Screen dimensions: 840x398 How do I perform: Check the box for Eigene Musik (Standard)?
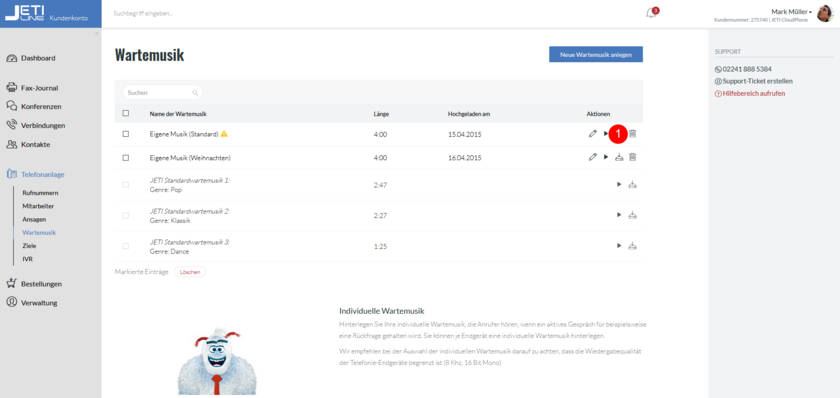pos(126,134)
